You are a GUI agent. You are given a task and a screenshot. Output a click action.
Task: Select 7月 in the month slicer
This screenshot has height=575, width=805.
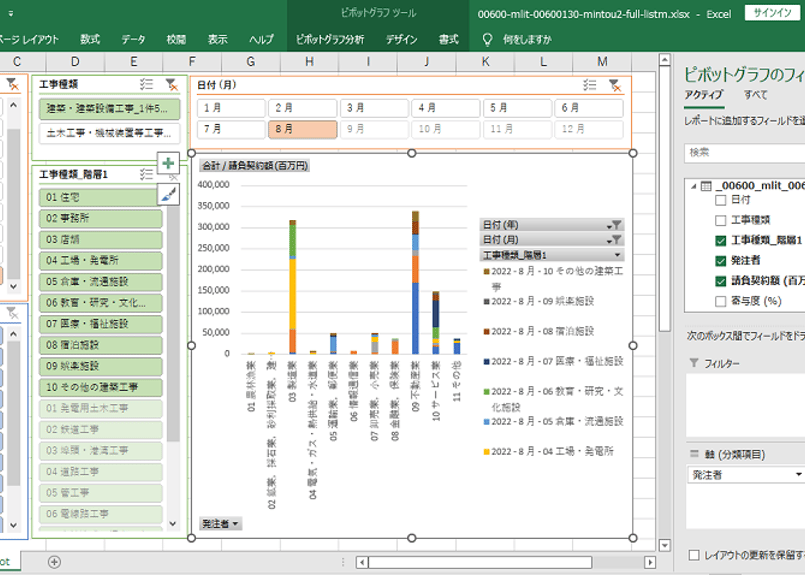231,129
